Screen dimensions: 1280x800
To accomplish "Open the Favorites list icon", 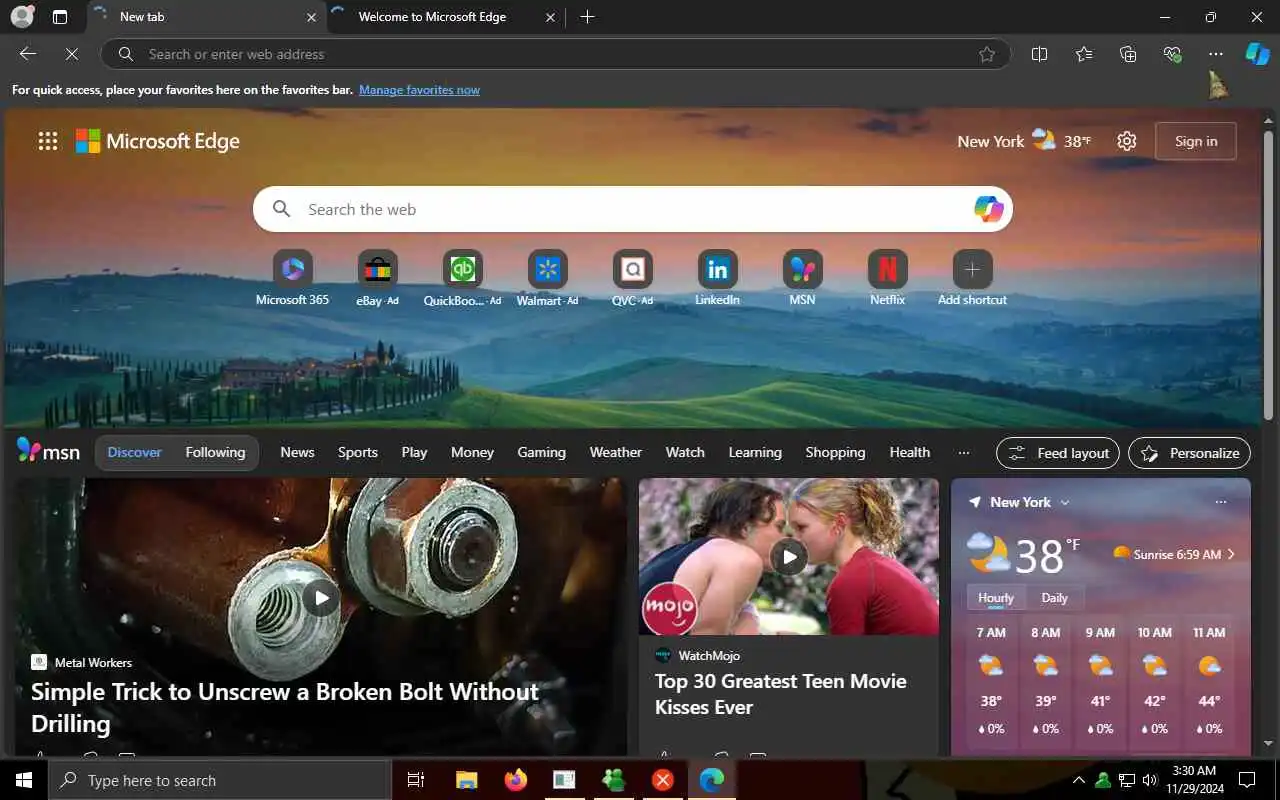I will pyautogui.click(x=1084, y=54).
